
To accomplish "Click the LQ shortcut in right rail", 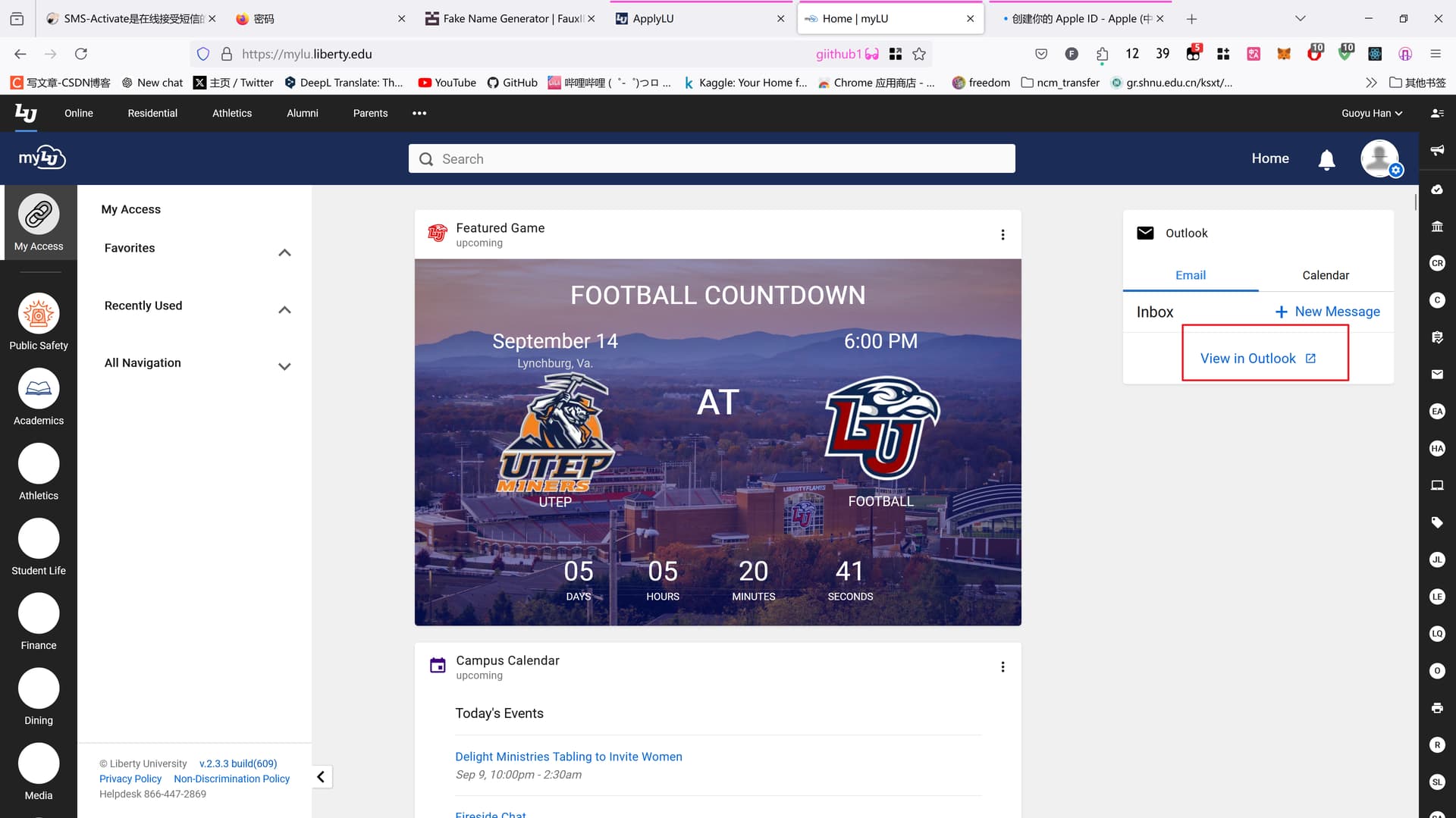I will click(1437, 634).
